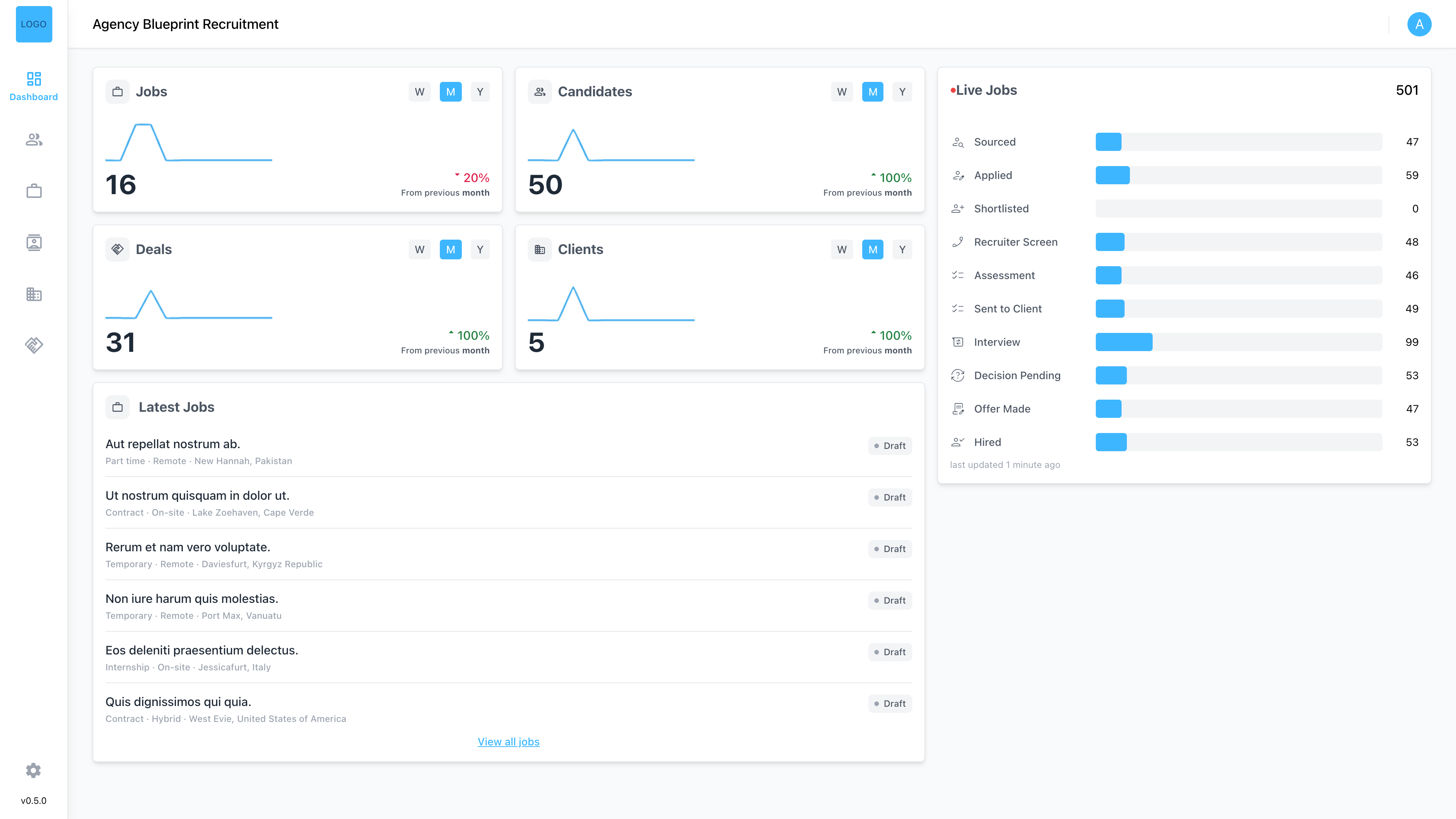Click the Agency Blueprint Recruitment title
The width and height of the screenshot is (1456, 819).
click(185, 24)
